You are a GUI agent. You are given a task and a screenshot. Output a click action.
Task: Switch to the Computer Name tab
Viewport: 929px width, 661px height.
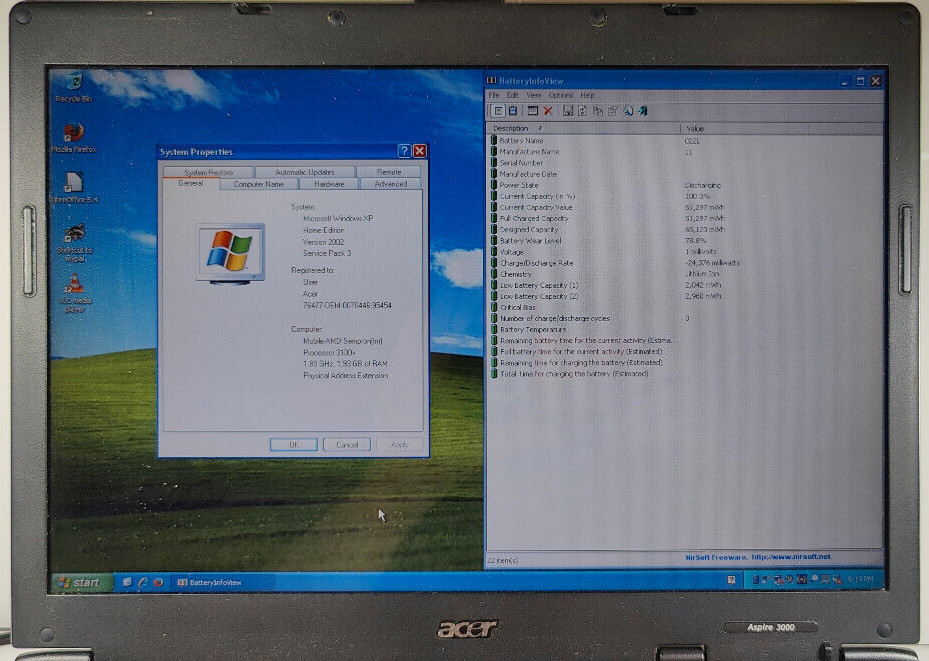point(258,184)
